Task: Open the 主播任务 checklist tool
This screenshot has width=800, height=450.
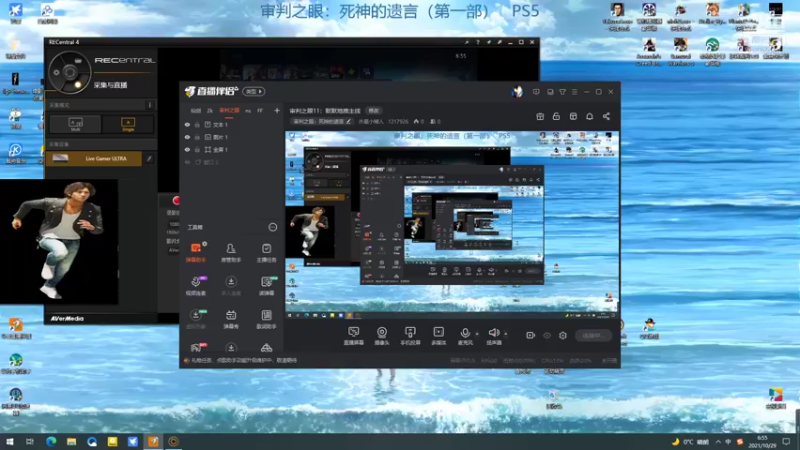Action: click(266, 253)
